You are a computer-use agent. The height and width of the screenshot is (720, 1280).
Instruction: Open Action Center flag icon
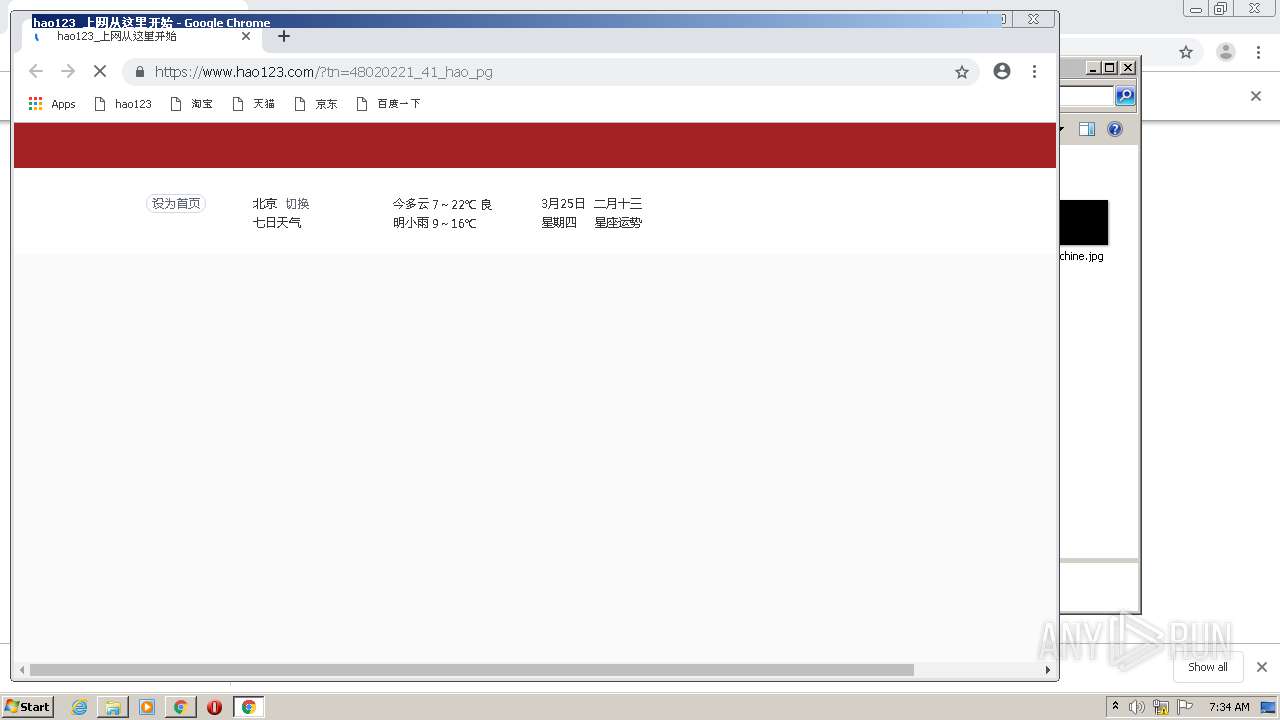(1184, 707)
